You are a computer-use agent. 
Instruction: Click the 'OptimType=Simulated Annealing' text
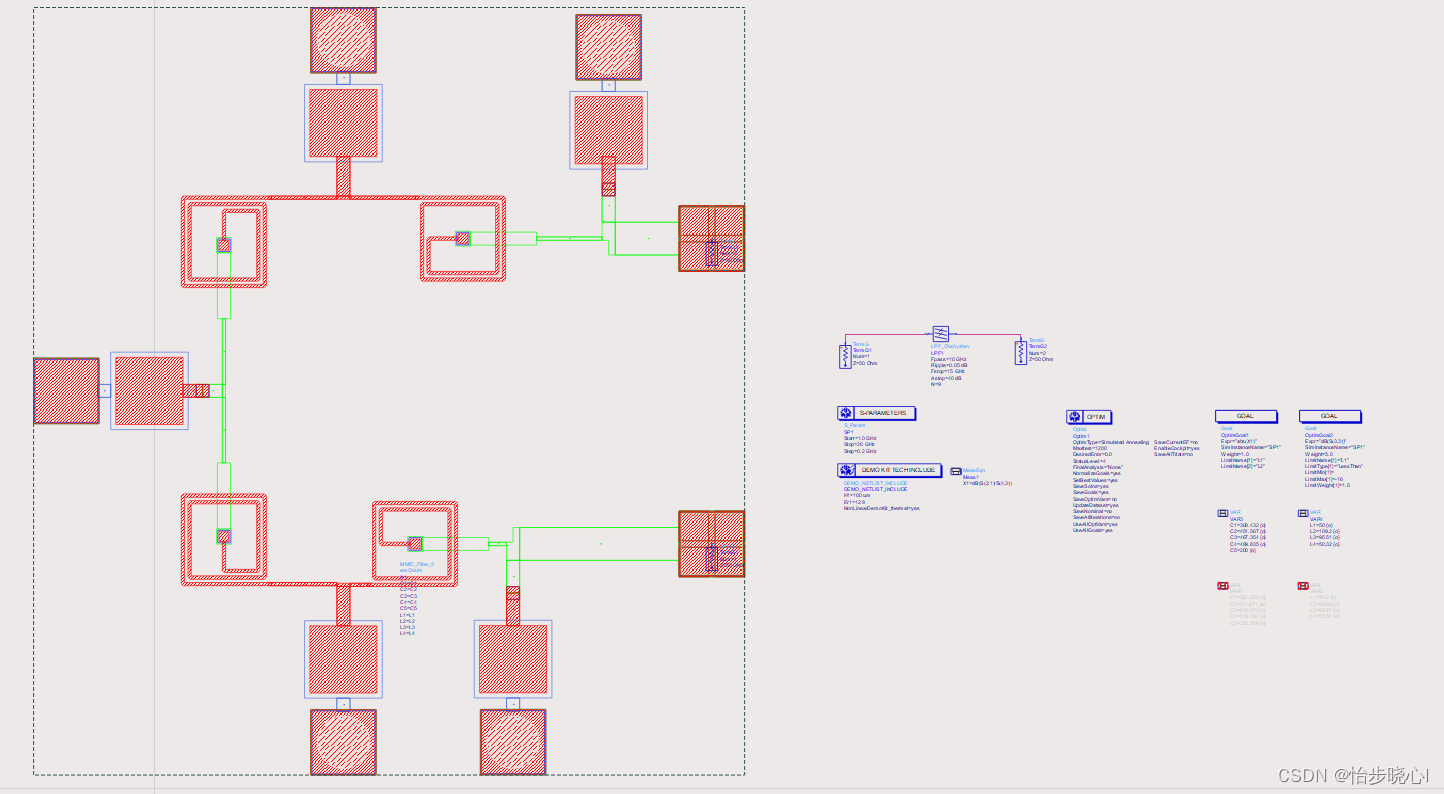(1111, 442)
